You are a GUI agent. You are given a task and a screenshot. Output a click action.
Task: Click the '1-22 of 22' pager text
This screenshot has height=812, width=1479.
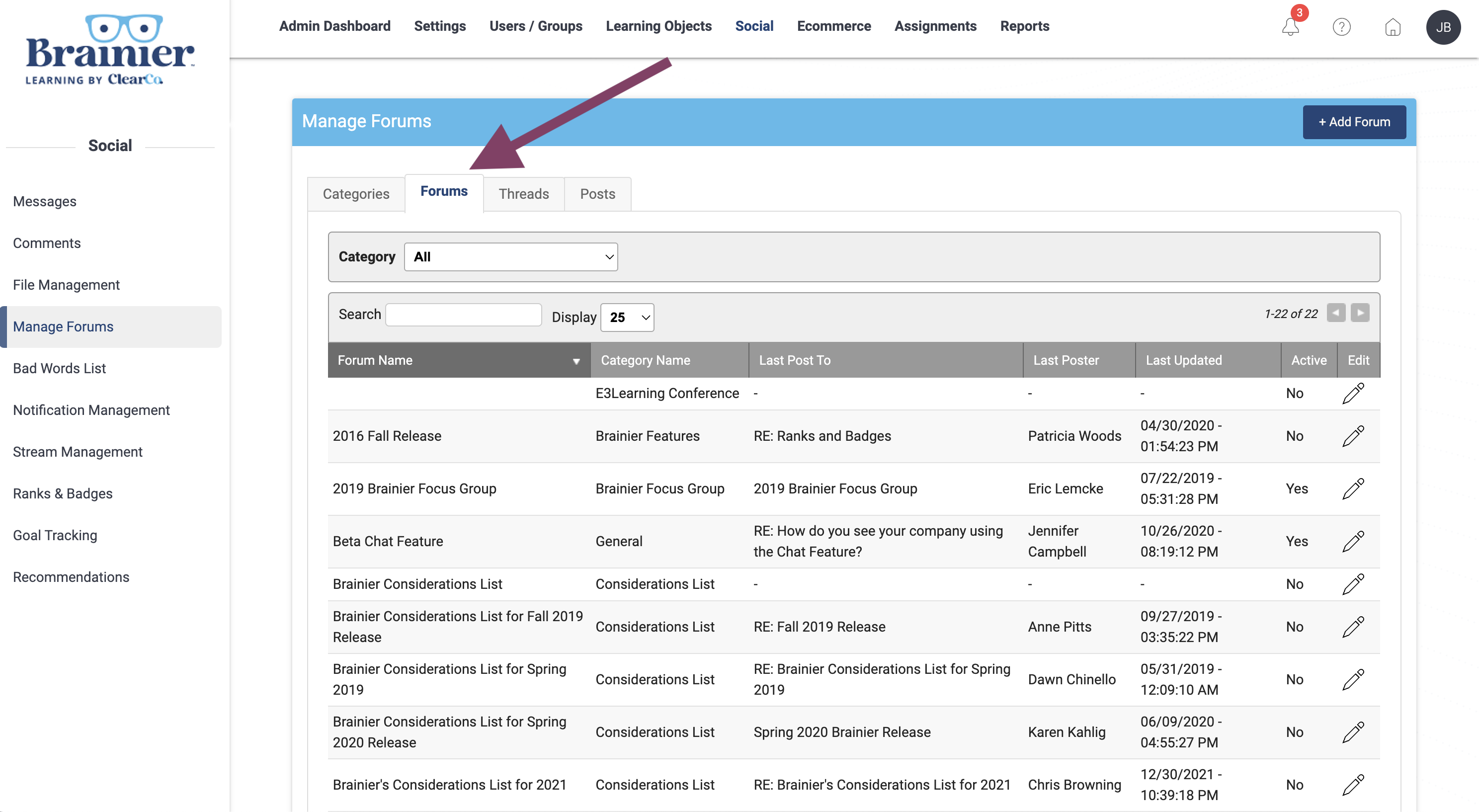[1291, 314]
